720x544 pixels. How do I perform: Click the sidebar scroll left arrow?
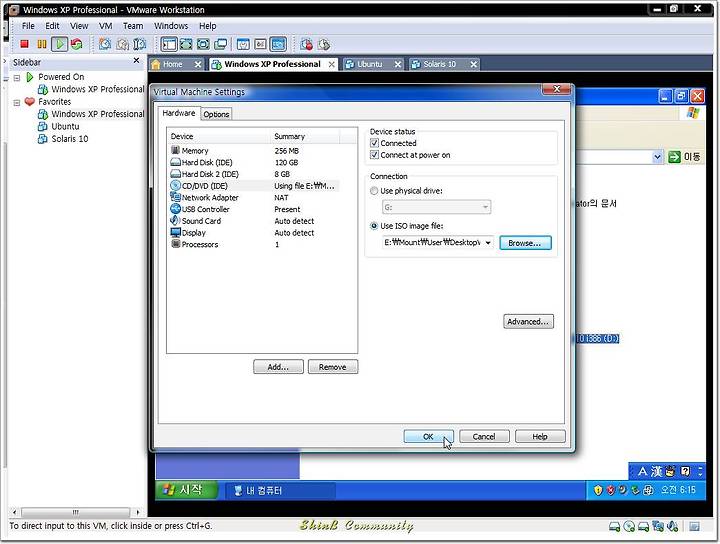(x=14, y=512)
